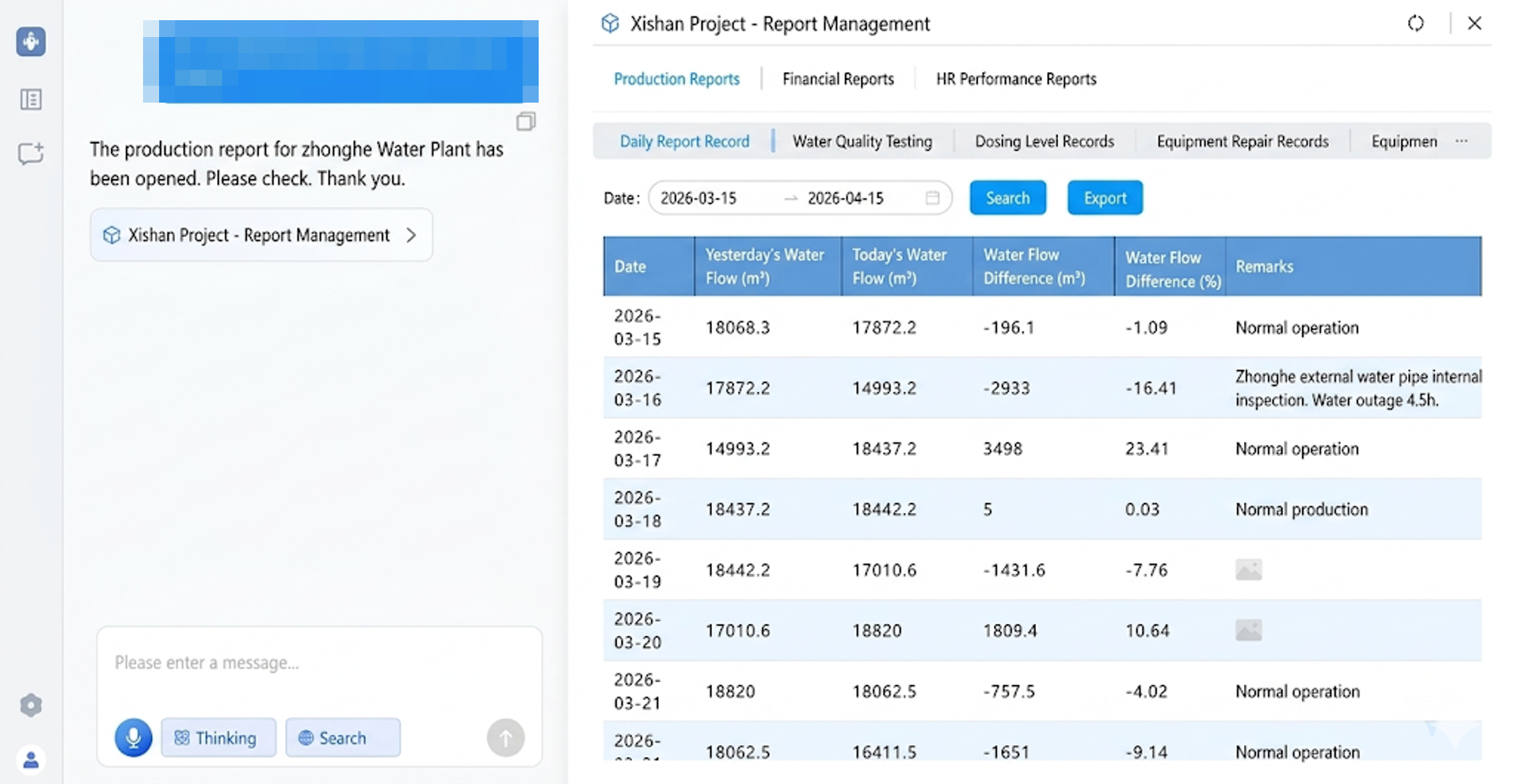1515x784 pixels.
Task: Click the 3498 difference value
Action: (x=1002, y=448)
